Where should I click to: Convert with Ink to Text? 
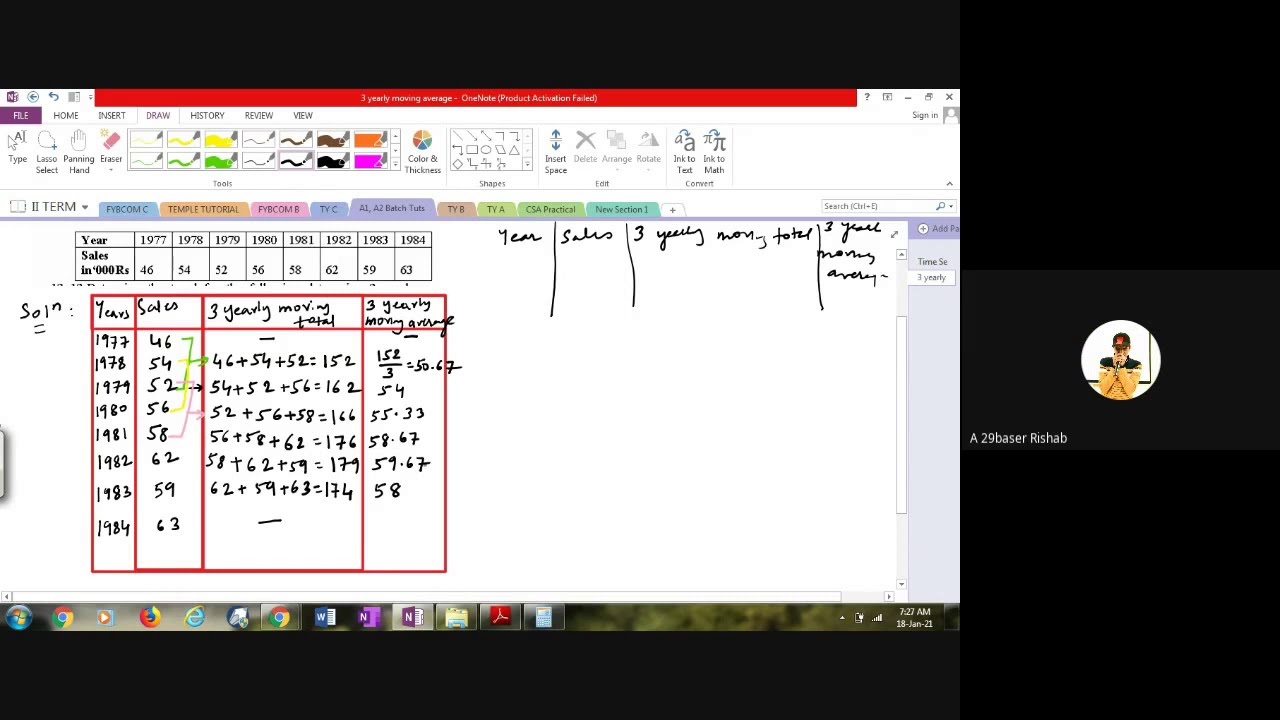pos(684,153)
